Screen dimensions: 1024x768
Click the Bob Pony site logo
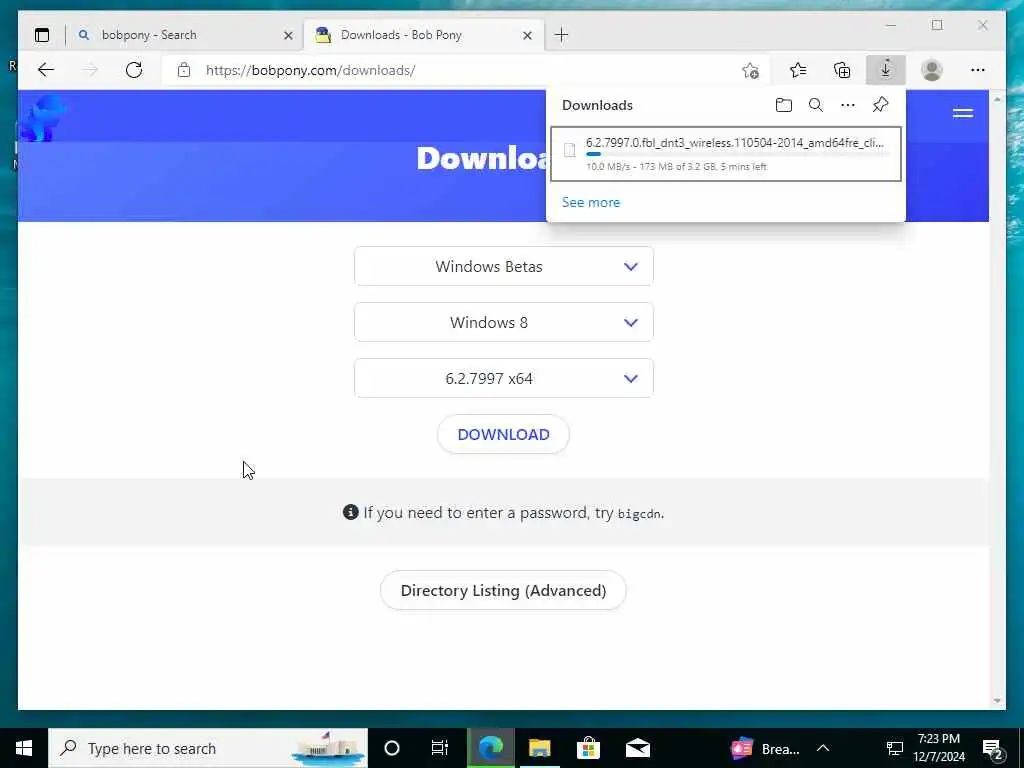42,119
